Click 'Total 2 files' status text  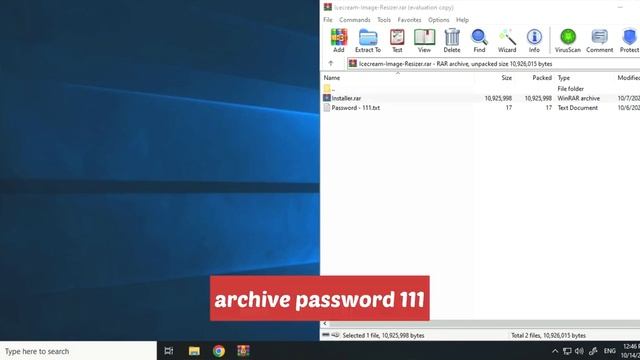[x=548, y=335]
